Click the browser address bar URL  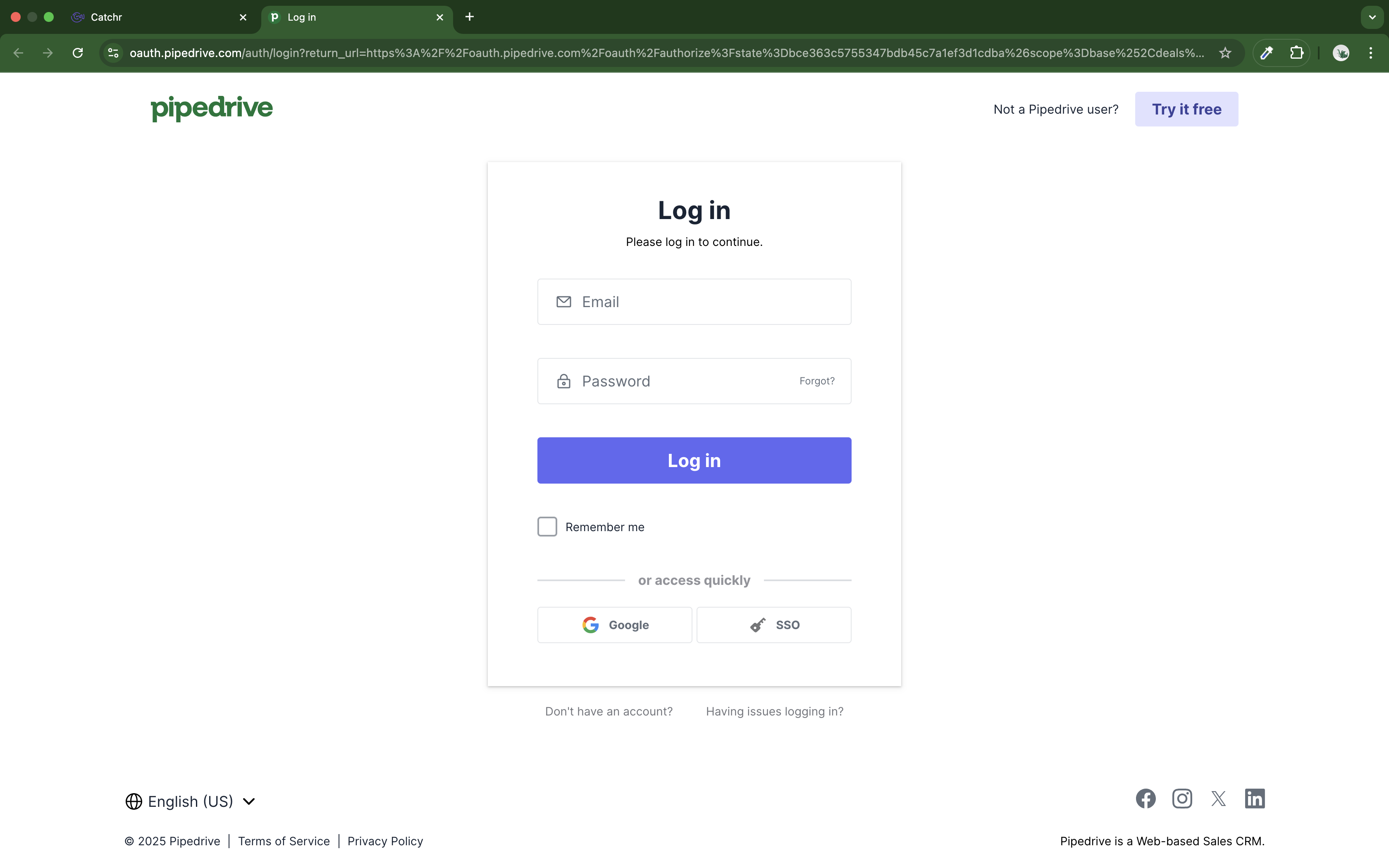(x=666, y=53)
